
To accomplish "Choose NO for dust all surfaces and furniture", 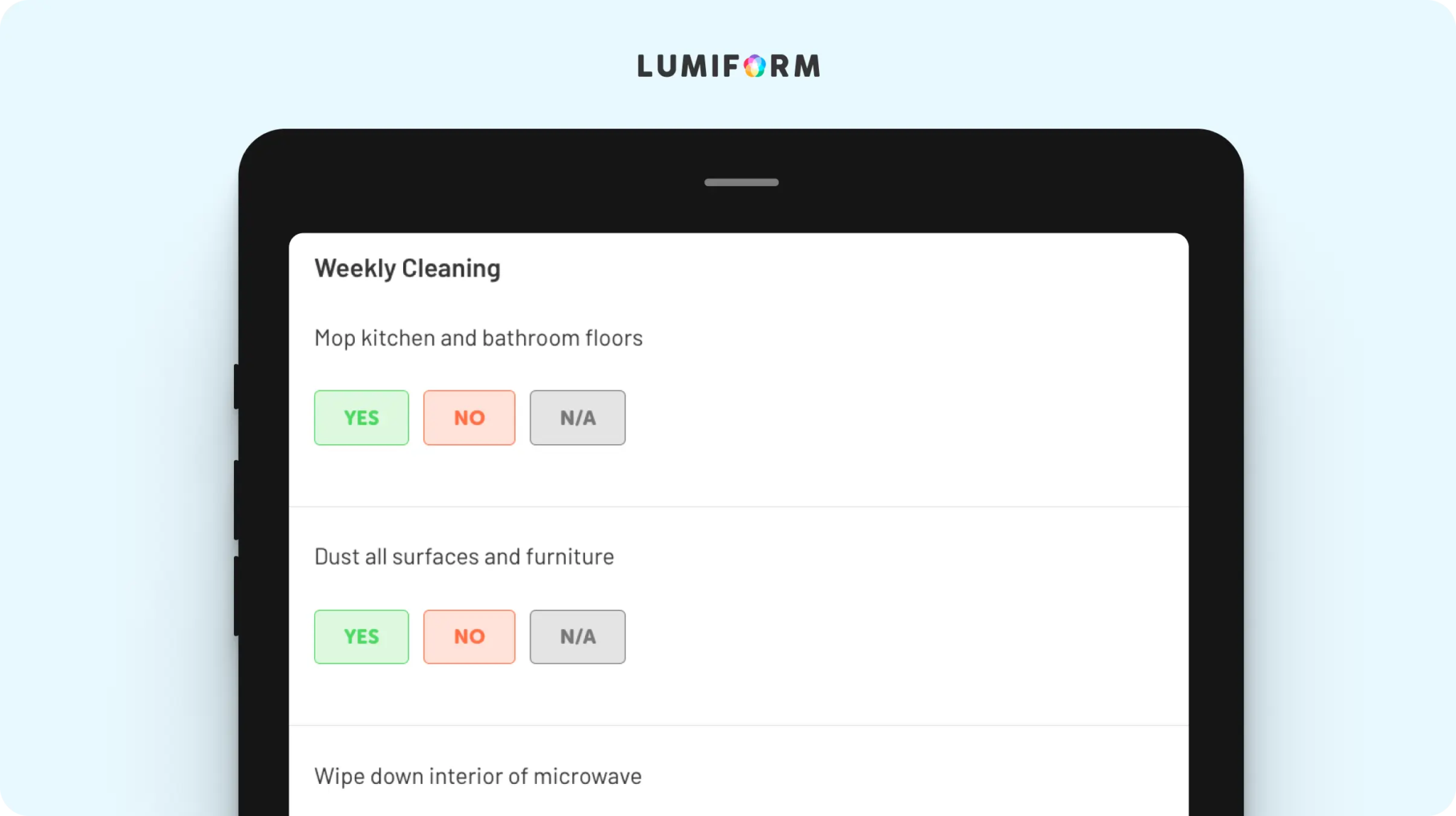I will [469, 636].
